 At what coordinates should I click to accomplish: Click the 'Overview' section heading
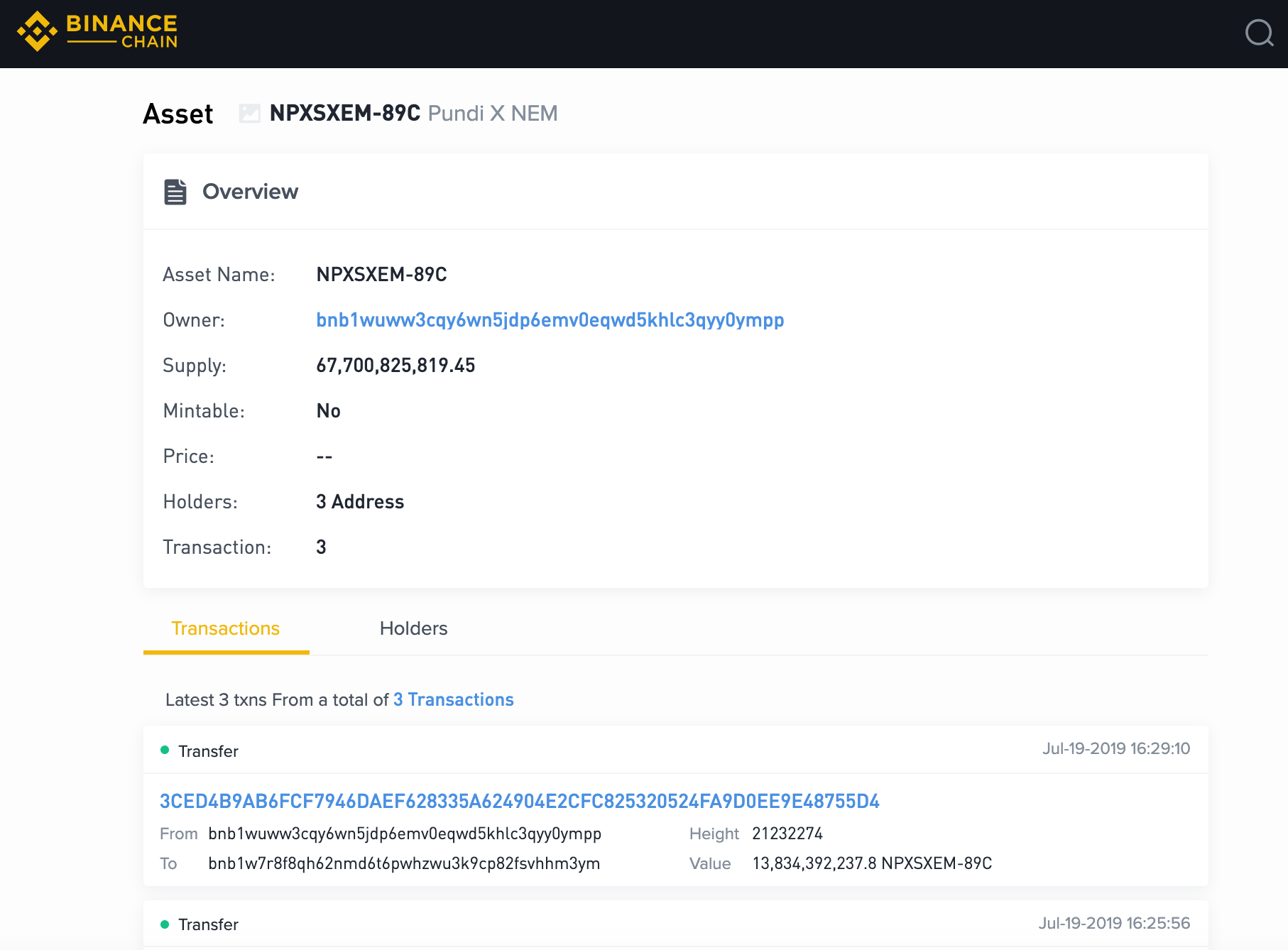[x=250, y=192]
